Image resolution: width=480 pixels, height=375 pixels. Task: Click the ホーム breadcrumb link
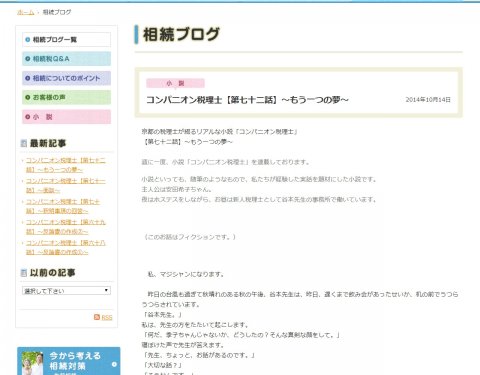pos(26,12)
